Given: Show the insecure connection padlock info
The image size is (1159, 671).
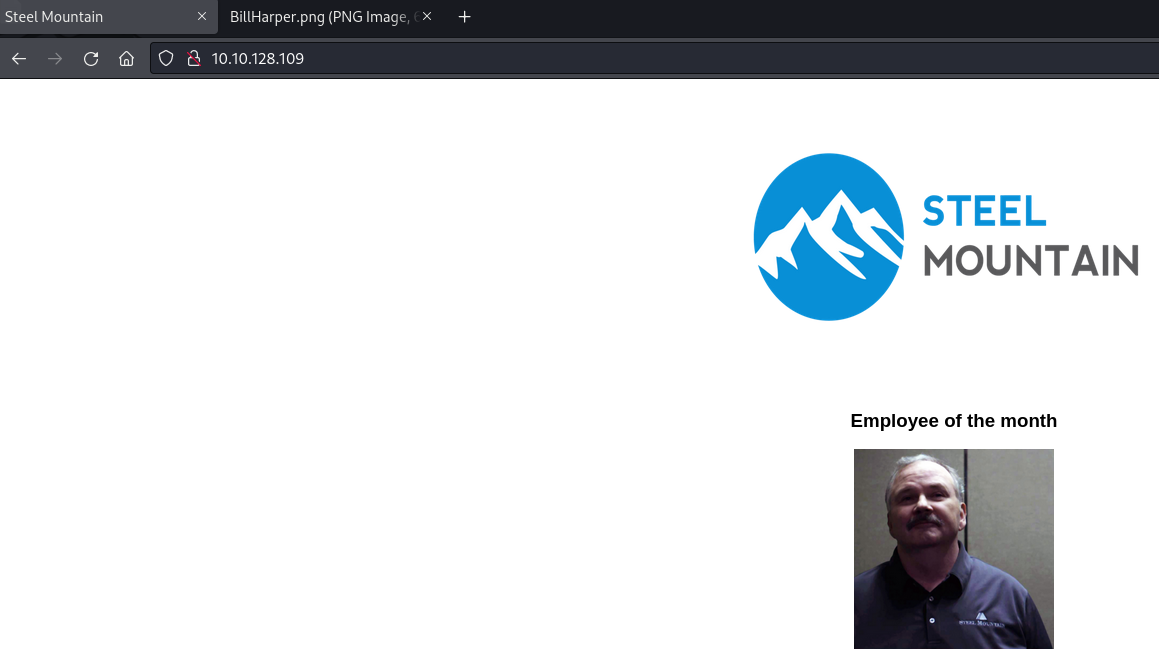Looking at the screenshot, I should [194, 58].
